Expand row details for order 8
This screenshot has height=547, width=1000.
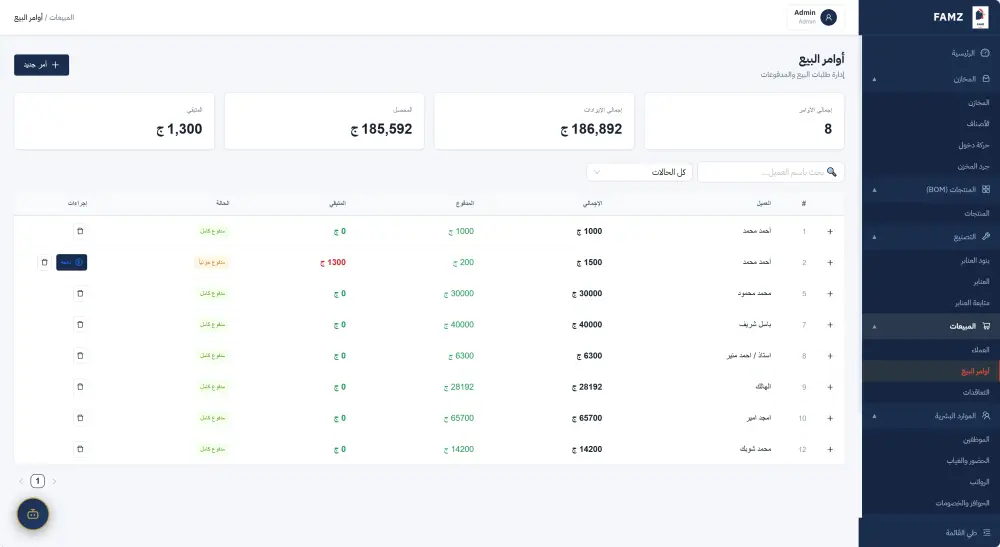pyautogui.click(x=830, y=356)
